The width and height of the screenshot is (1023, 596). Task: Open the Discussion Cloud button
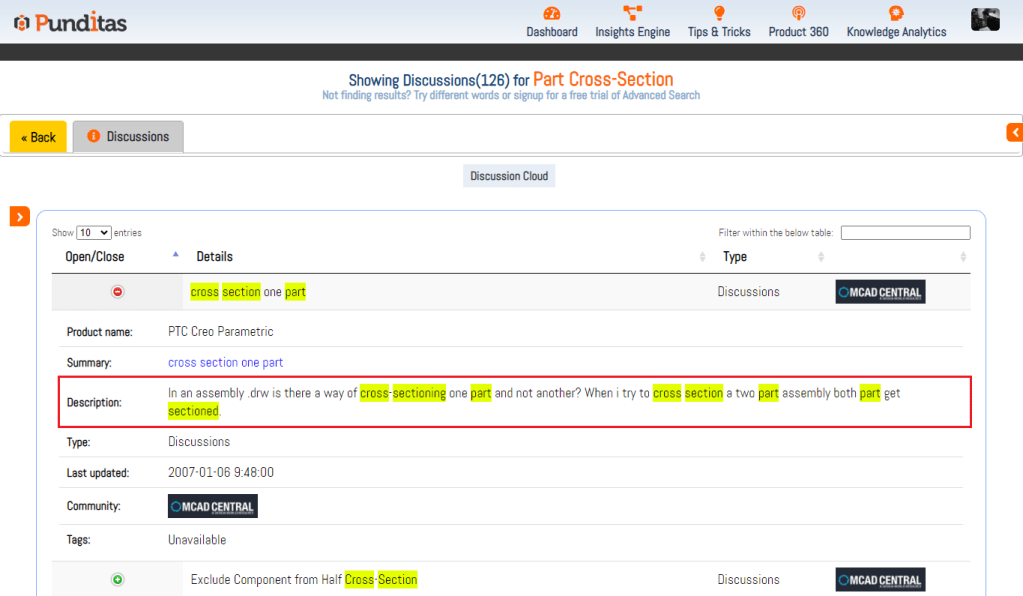click(509, 176)
